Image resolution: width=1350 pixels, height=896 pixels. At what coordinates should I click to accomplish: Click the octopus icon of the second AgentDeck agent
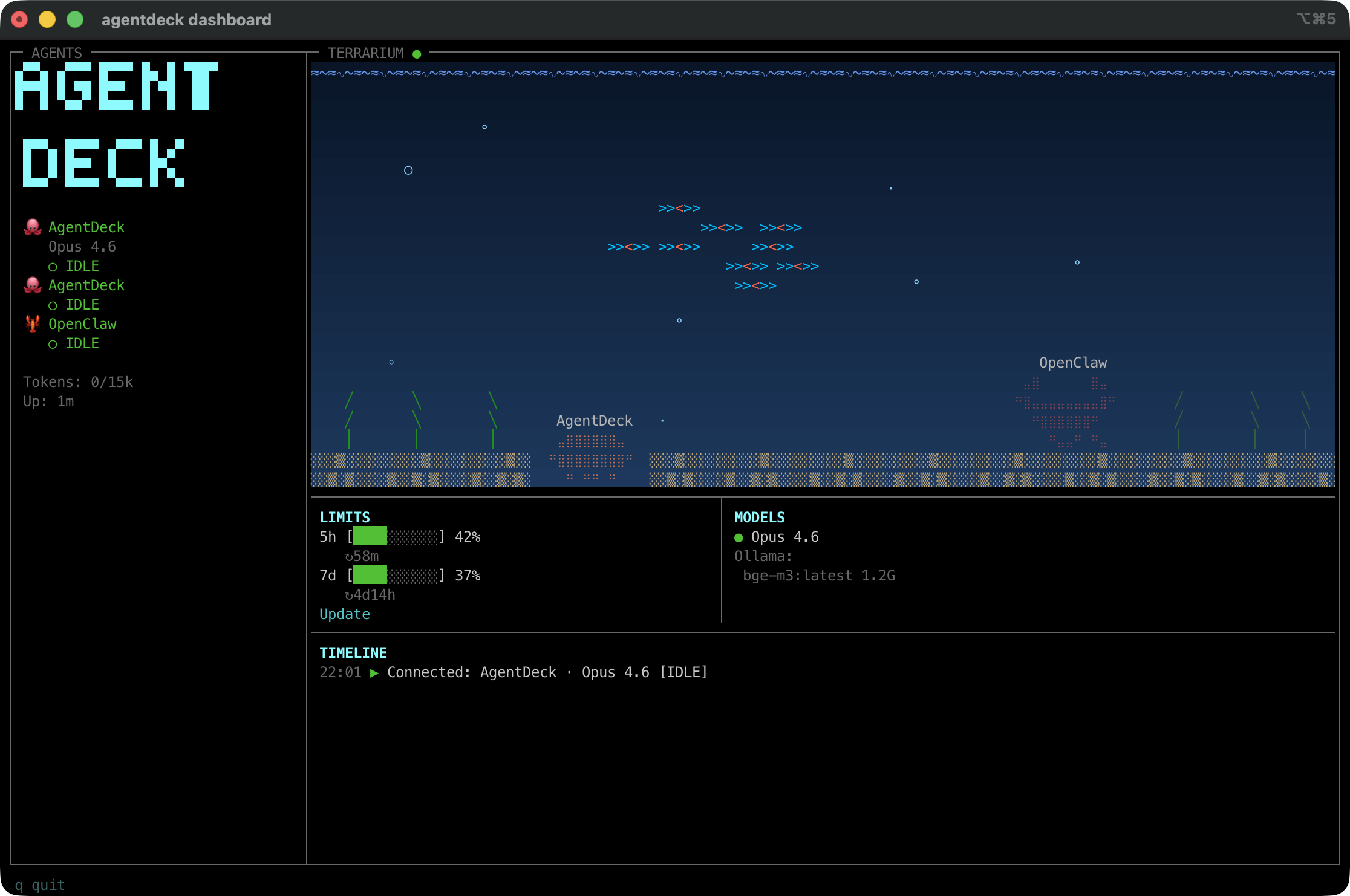32,285
